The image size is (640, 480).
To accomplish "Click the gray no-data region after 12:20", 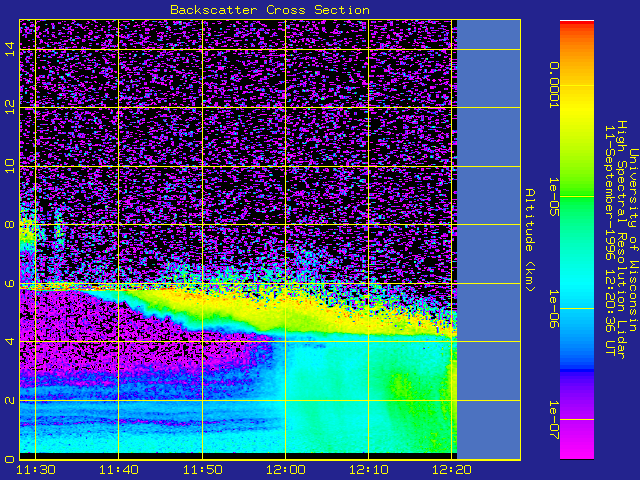I will [489, 240].
